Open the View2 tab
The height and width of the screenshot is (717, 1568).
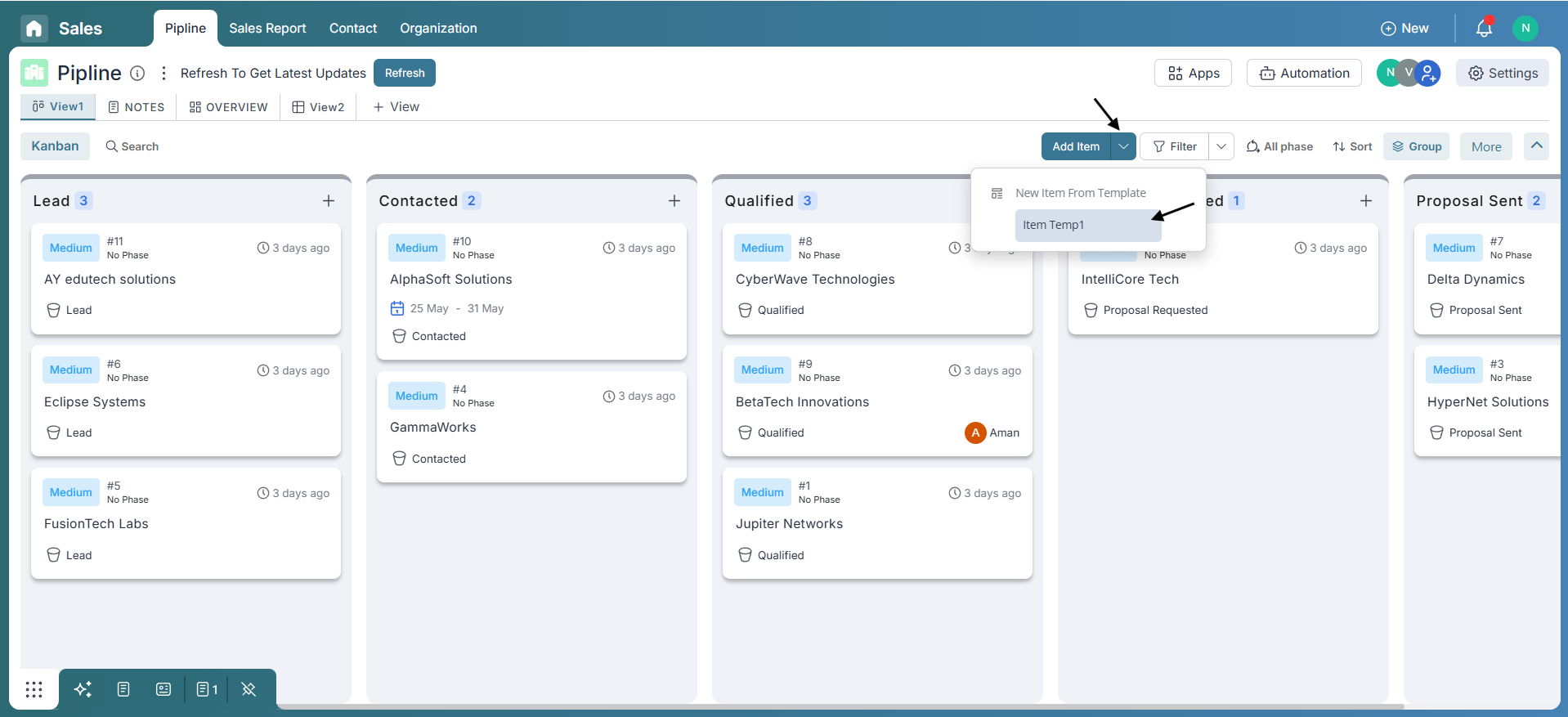point(319,107)
